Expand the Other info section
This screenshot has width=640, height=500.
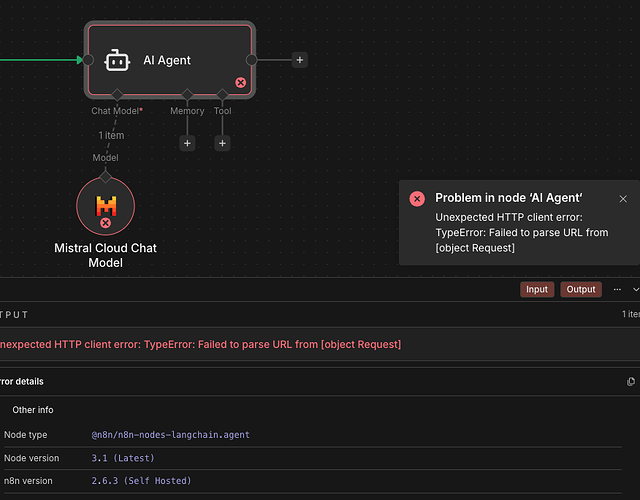(33, 410)
